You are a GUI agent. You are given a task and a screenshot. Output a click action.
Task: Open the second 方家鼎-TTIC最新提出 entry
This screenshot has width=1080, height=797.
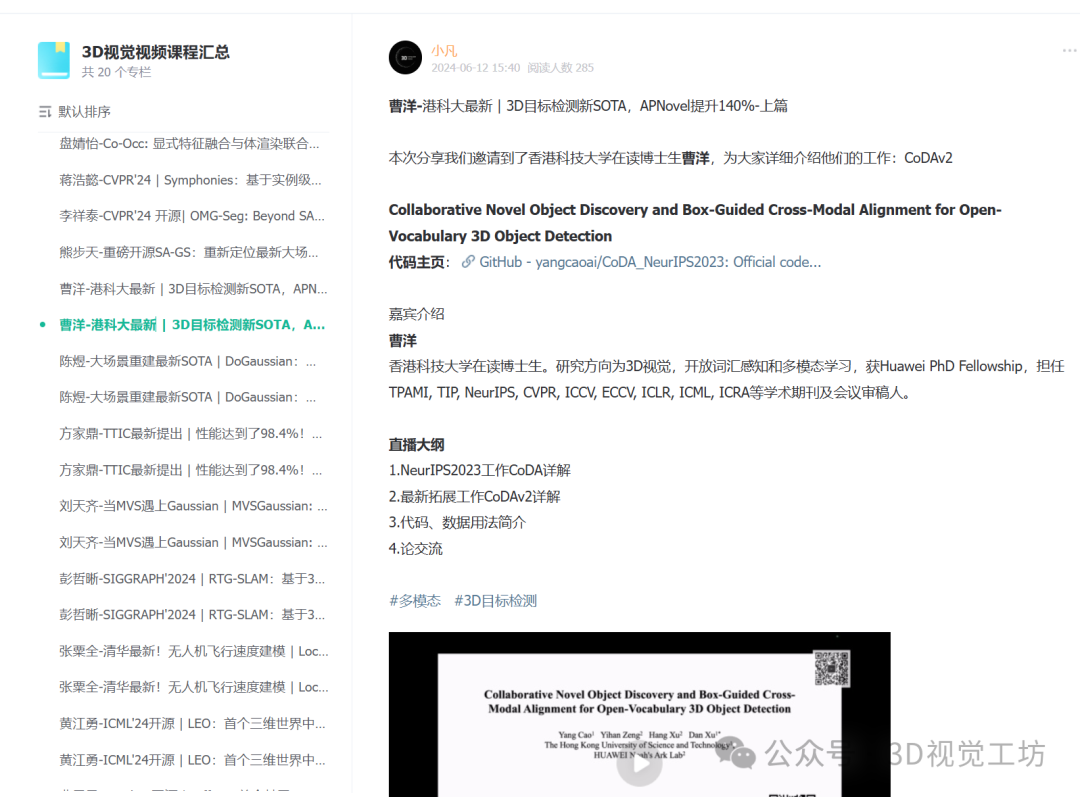[x=191, y=470]
